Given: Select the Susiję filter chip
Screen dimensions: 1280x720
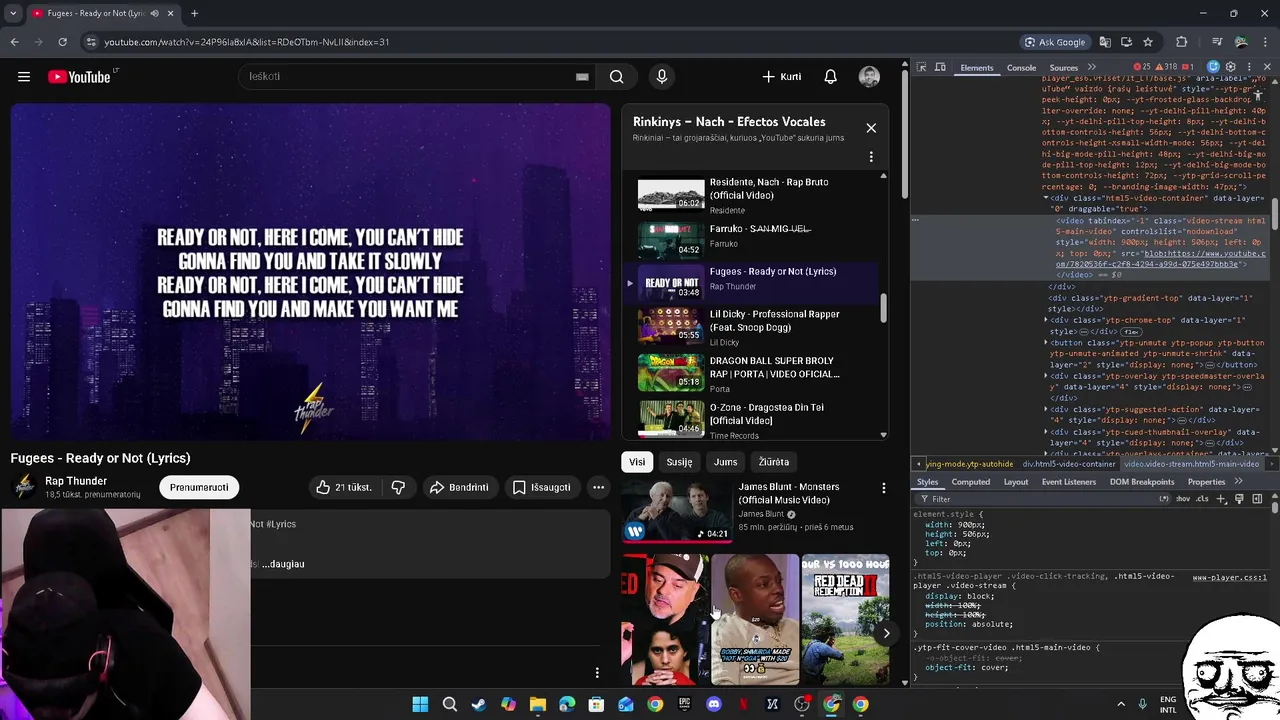Looking at the screenshot, I should (679, 462).
